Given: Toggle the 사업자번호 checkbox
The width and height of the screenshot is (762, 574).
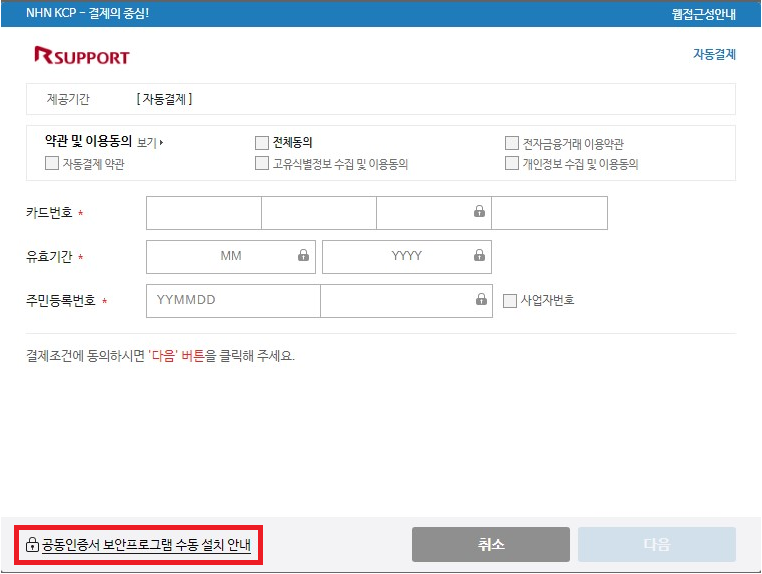Looking at the screenshot, I should [510, 301].
